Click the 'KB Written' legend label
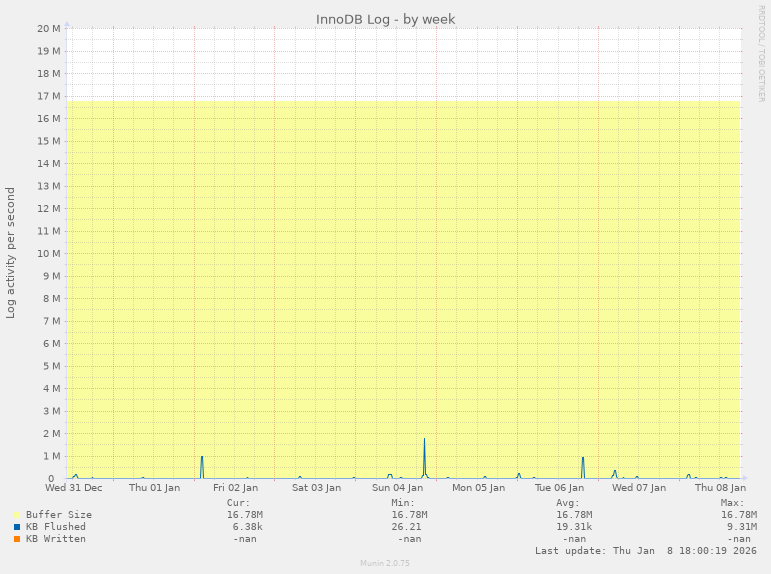 click(x=56, y=539)
